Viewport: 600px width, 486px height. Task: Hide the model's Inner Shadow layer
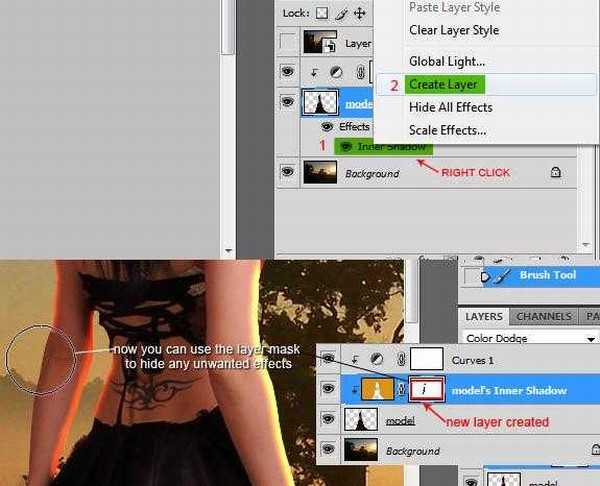[x=329, y=390]
